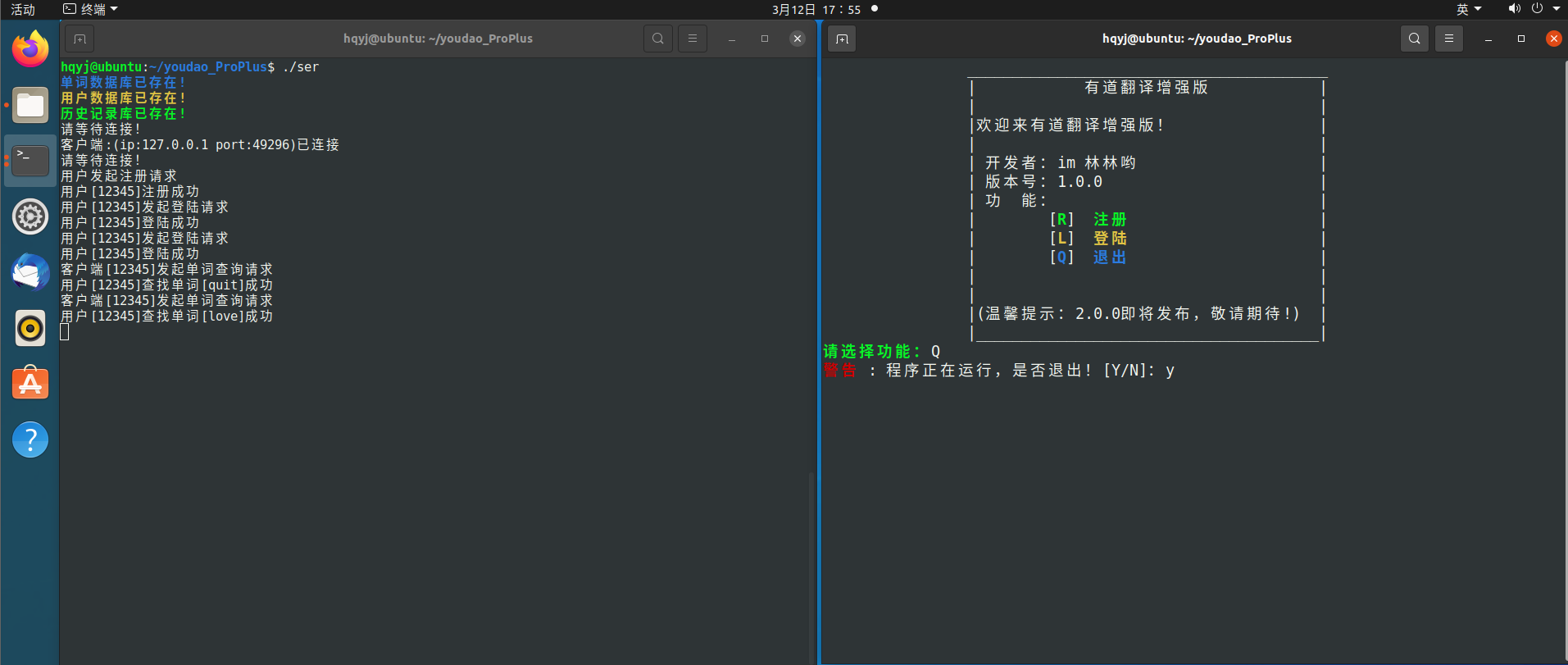Click text 欢迎来有道翻译增强版！
Viewport: 1568px width, 665px height.
(1070, 125)
